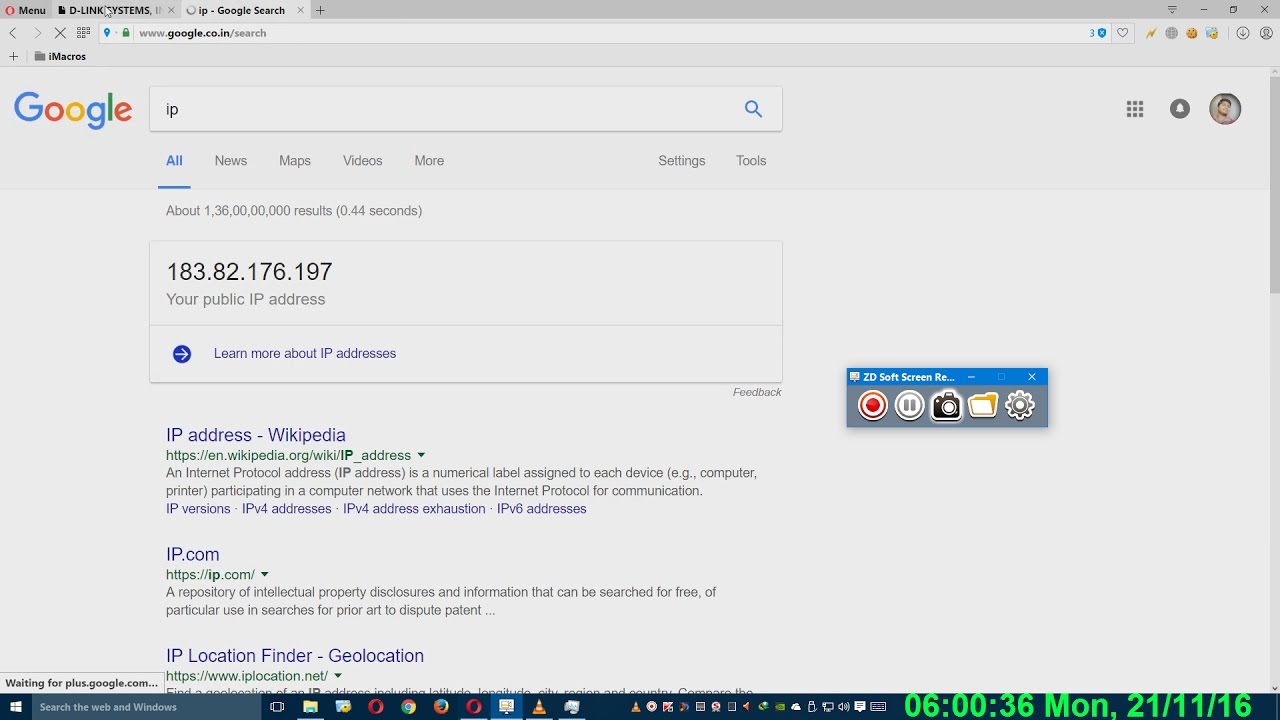
Task: Open the iMacros bookmarks folder
Action: pyautogui.click(x=60, y=56)
